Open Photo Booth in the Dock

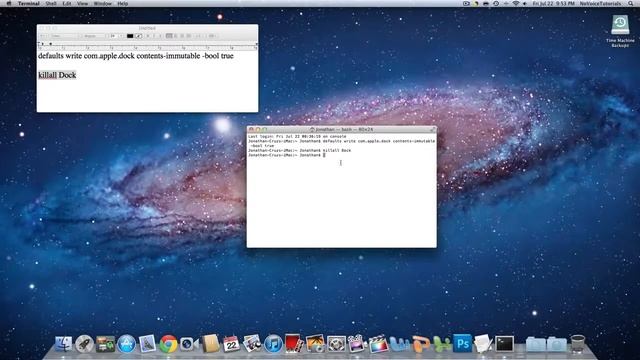(294, 344)
